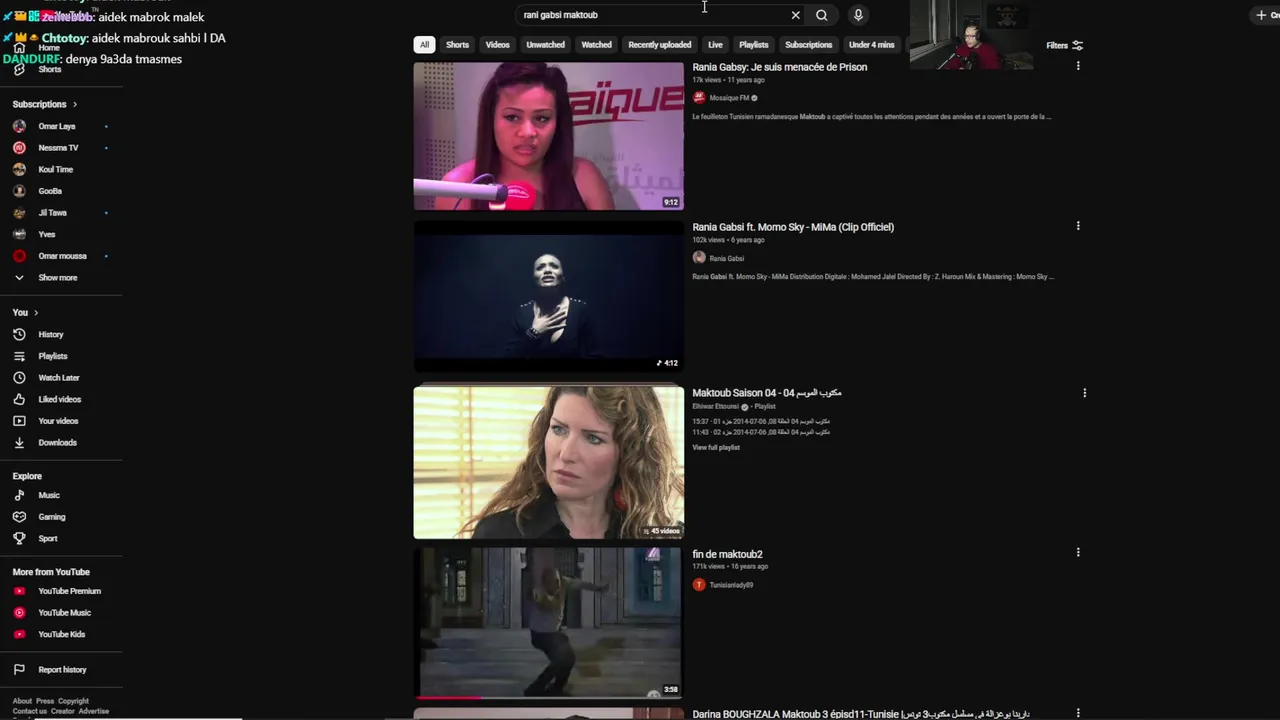Click View full playlist link

coord(716,447)
